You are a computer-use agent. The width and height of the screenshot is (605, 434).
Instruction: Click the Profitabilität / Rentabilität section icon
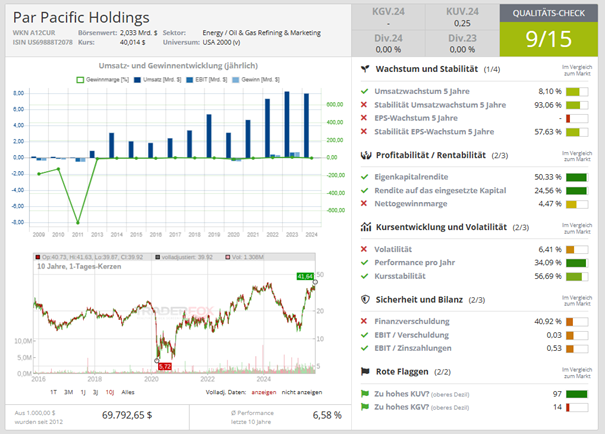(365, 155)
